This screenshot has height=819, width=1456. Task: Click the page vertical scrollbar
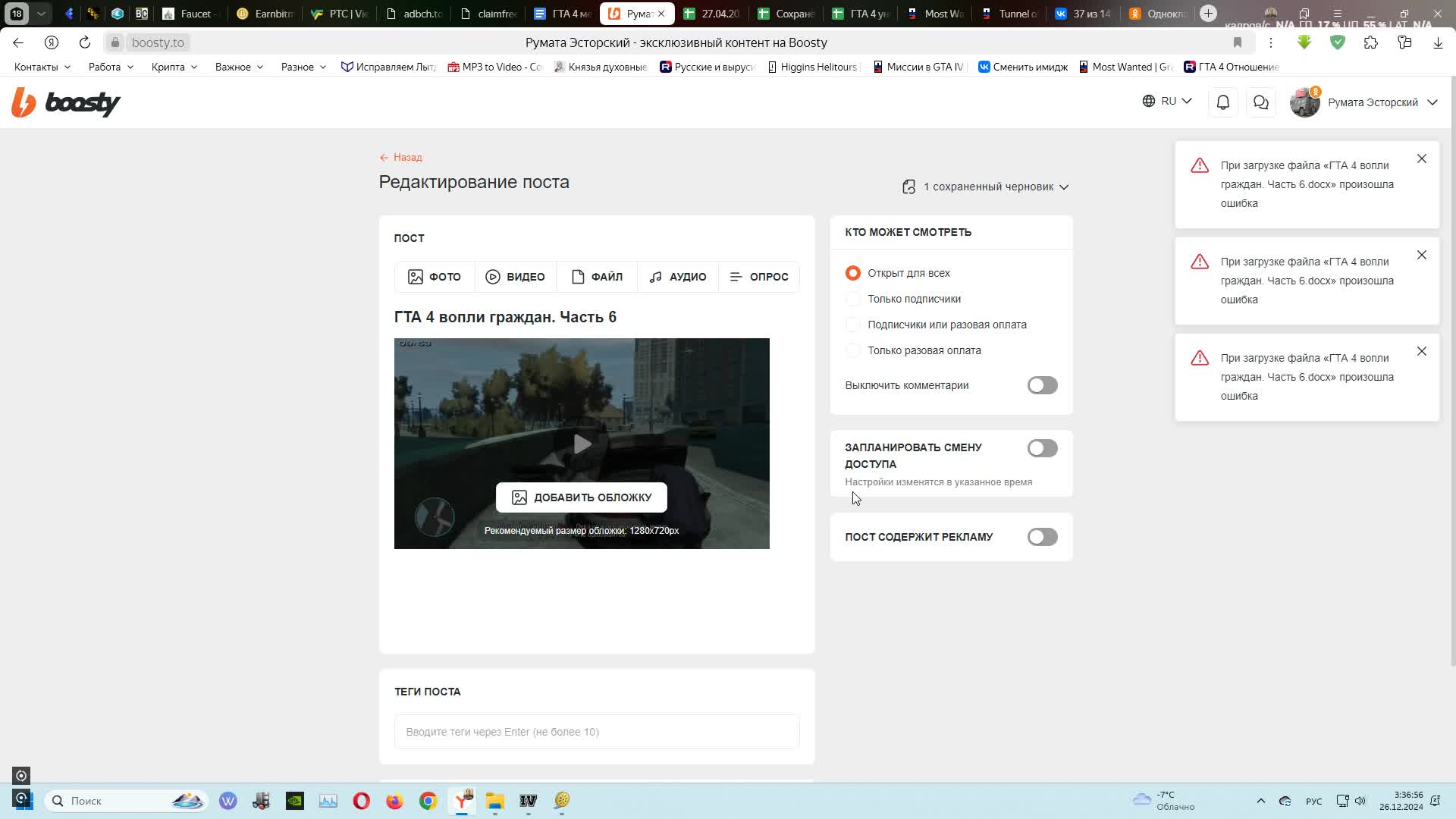coord(1452,372)
